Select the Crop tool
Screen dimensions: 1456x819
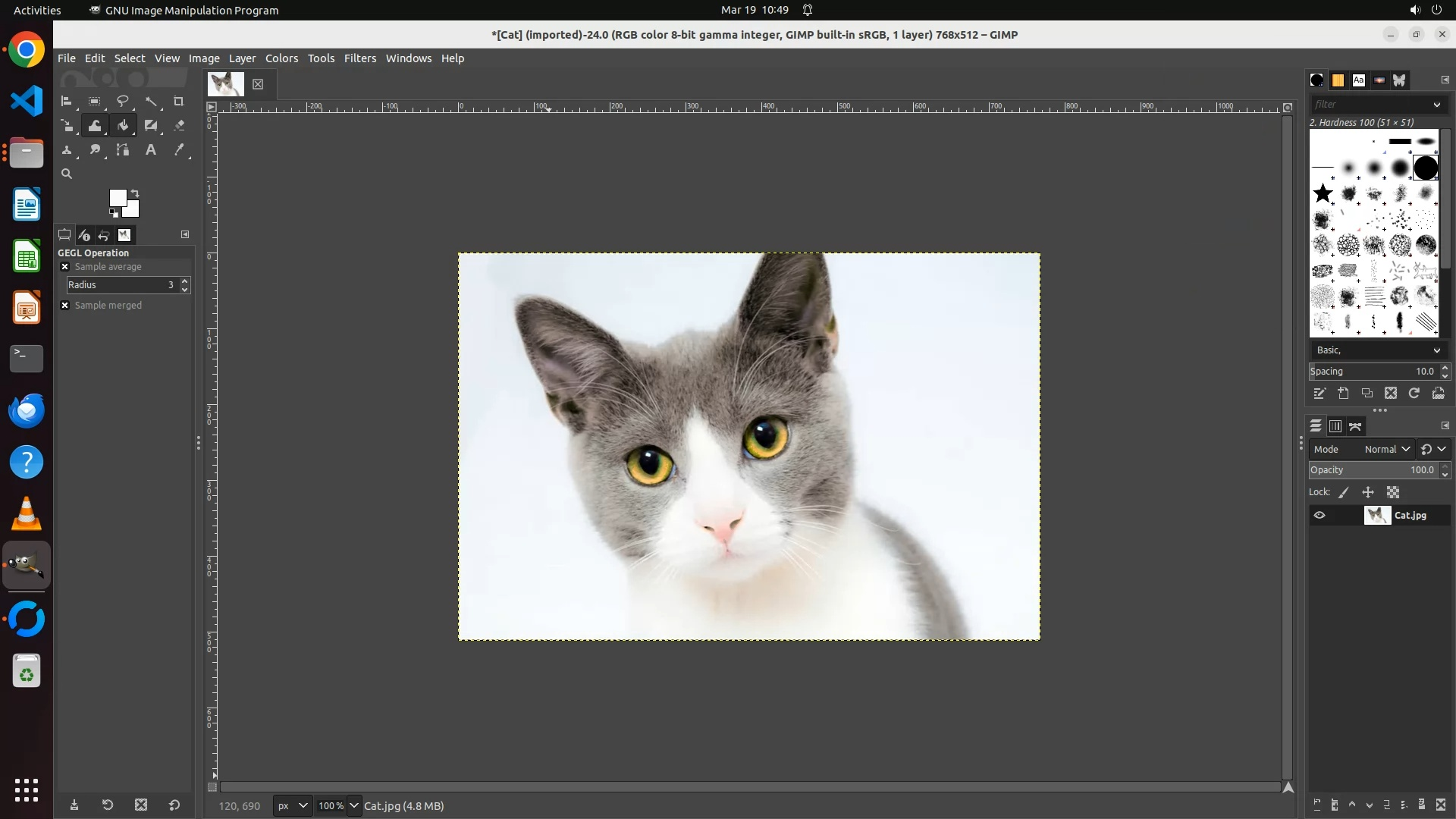179,102
